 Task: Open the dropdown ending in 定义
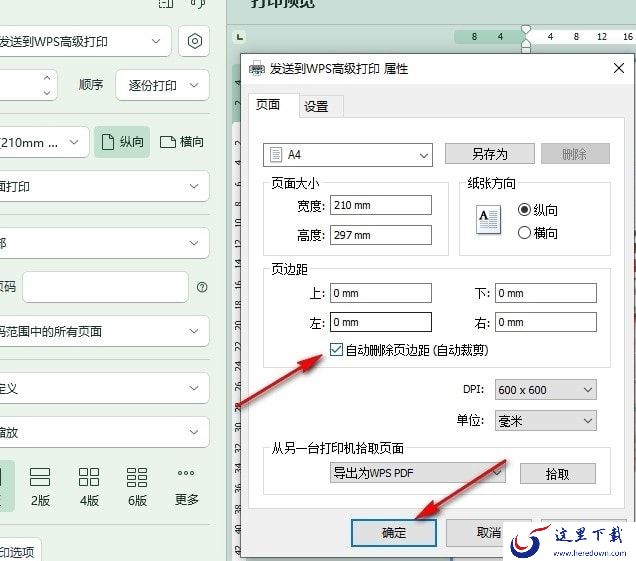pos(103,388)
